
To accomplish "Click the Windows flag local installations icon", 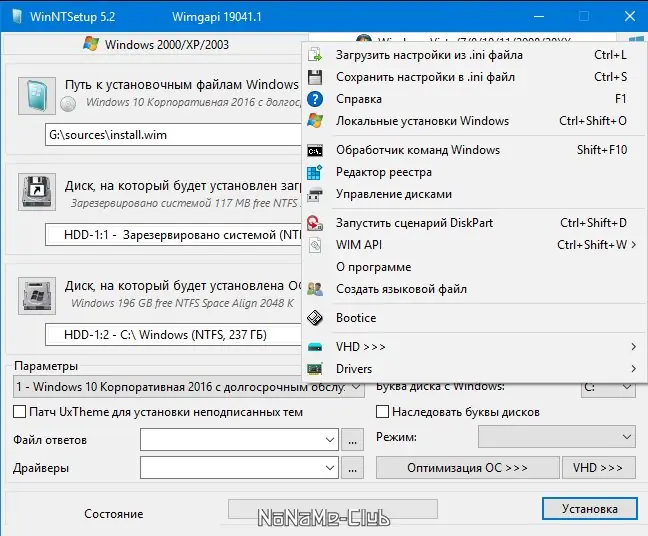I will [315, 121].
